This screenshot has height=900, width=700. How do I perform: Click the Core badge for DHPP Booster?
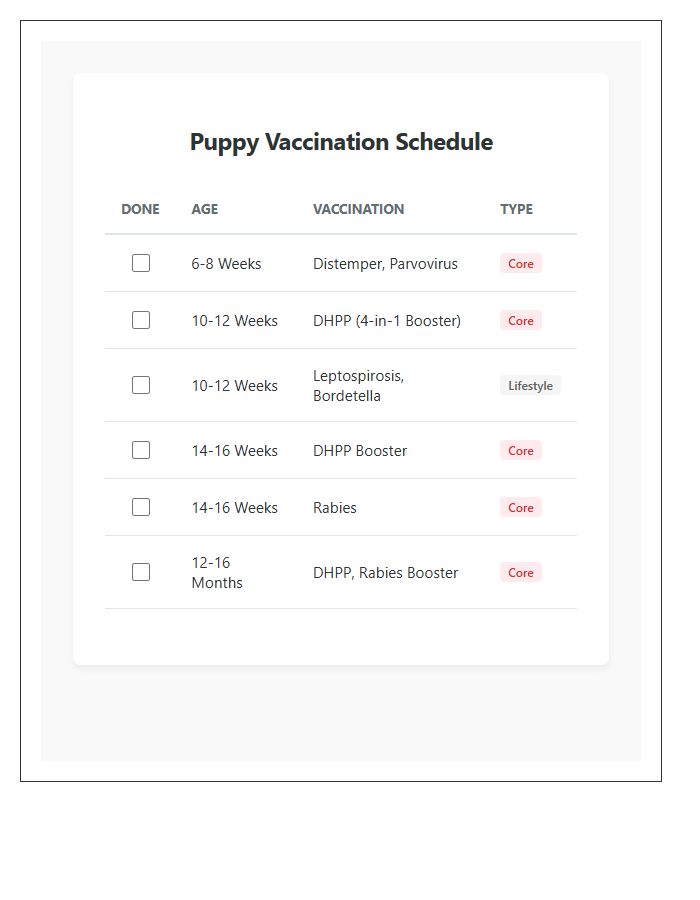pyautogui.click(x=520, y=450)
